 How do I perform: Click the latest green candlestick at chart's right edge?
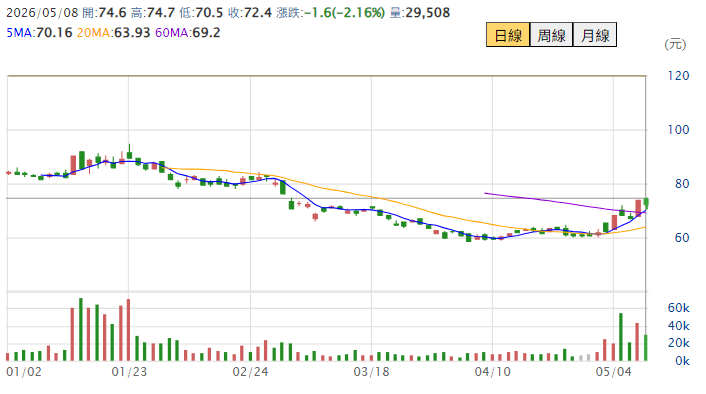click(x=646, y=204)
